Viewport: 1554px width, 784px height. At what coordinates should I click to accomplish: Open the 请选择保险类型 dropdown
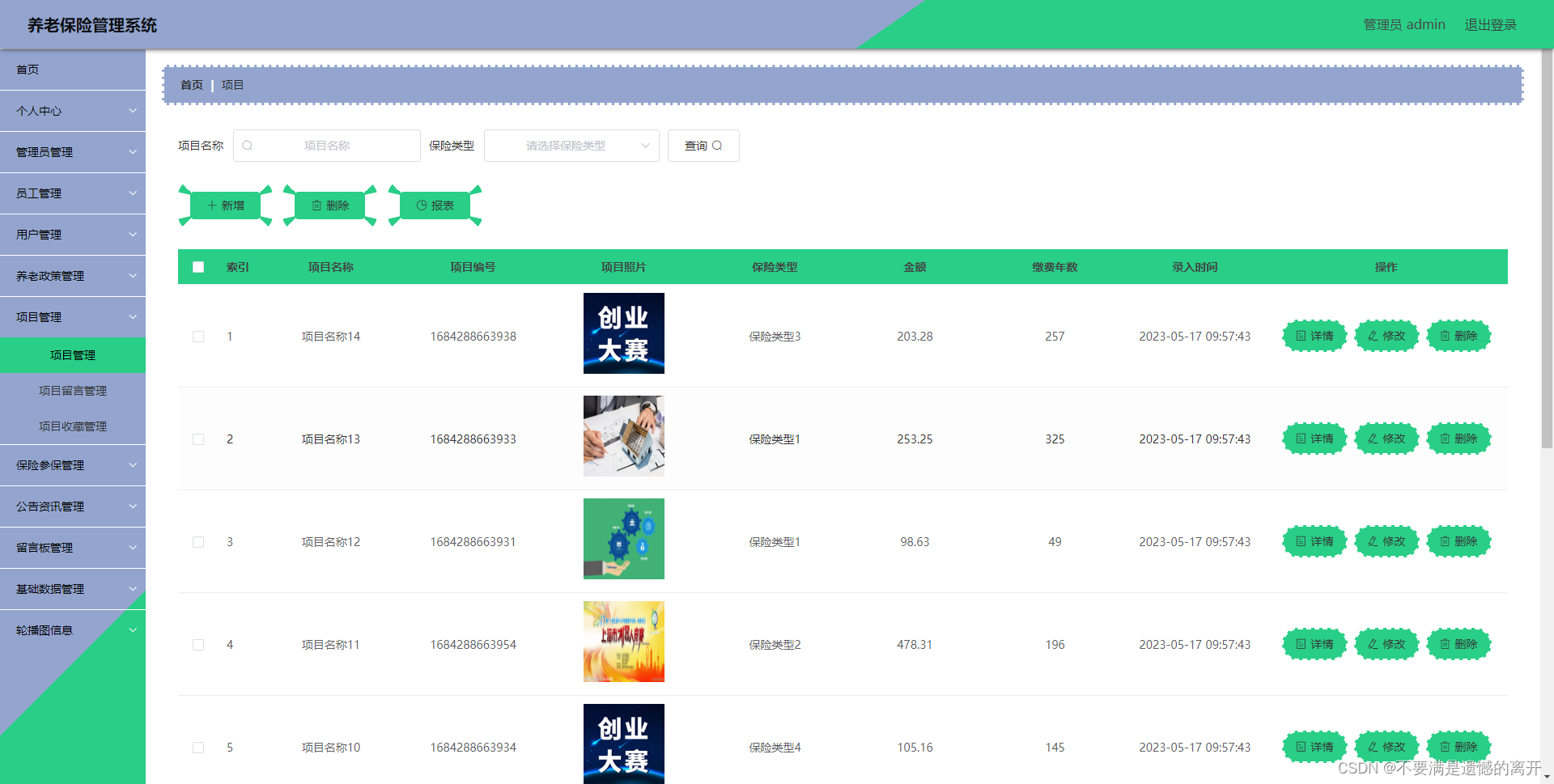(571, 146)
